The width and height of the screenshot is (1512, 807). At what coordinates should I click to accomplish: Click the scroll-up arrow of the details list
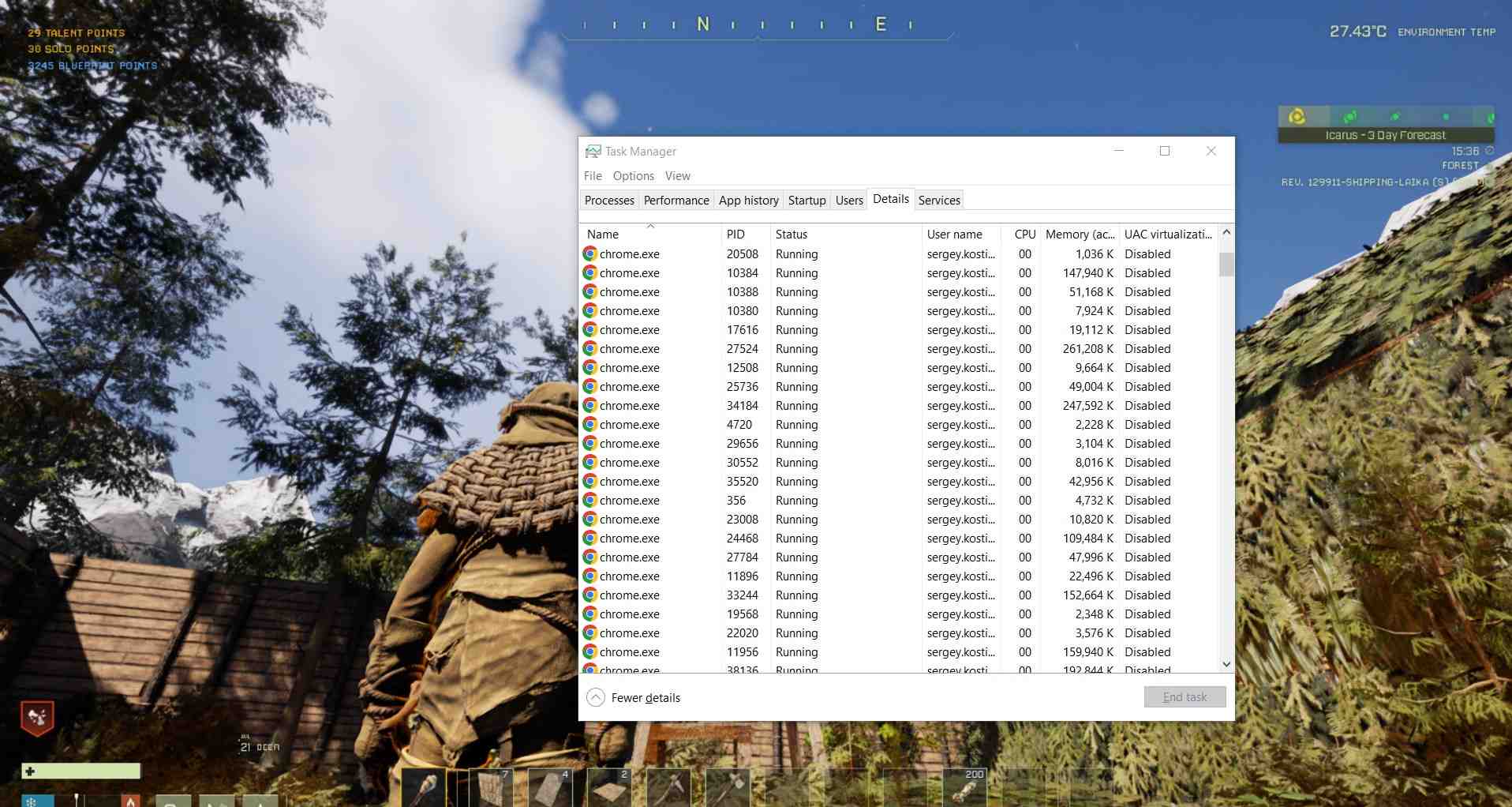pos(1226,232)
